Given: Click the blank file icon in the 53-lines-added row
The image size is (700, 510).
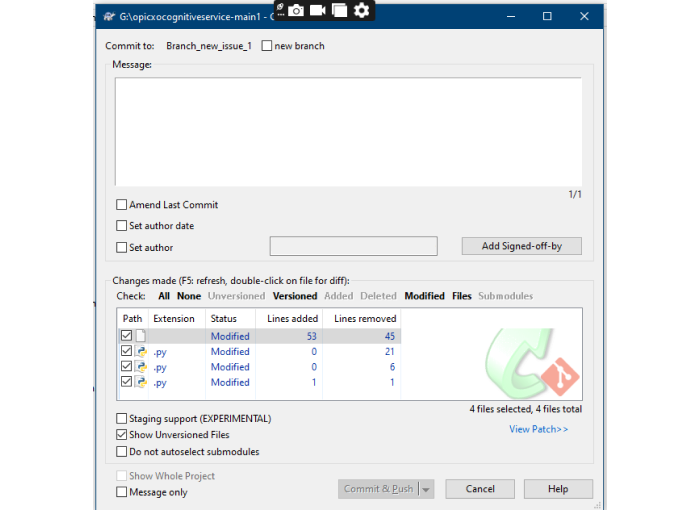Looking at the screenshot, I should pyautogui.click(x=141, y=335).
